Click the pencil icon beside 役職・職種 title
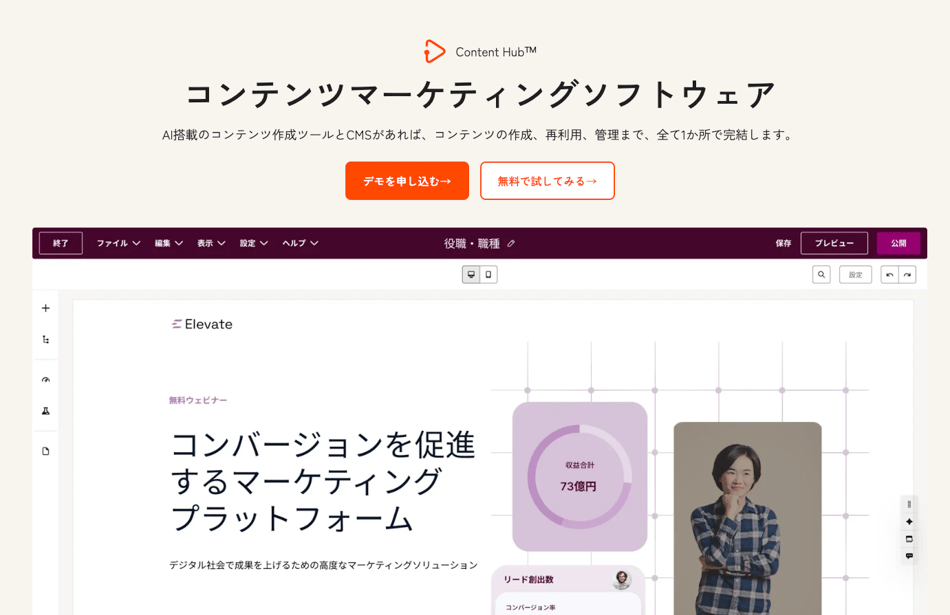This screenshot has width=950, height=615. click(511, 244)
